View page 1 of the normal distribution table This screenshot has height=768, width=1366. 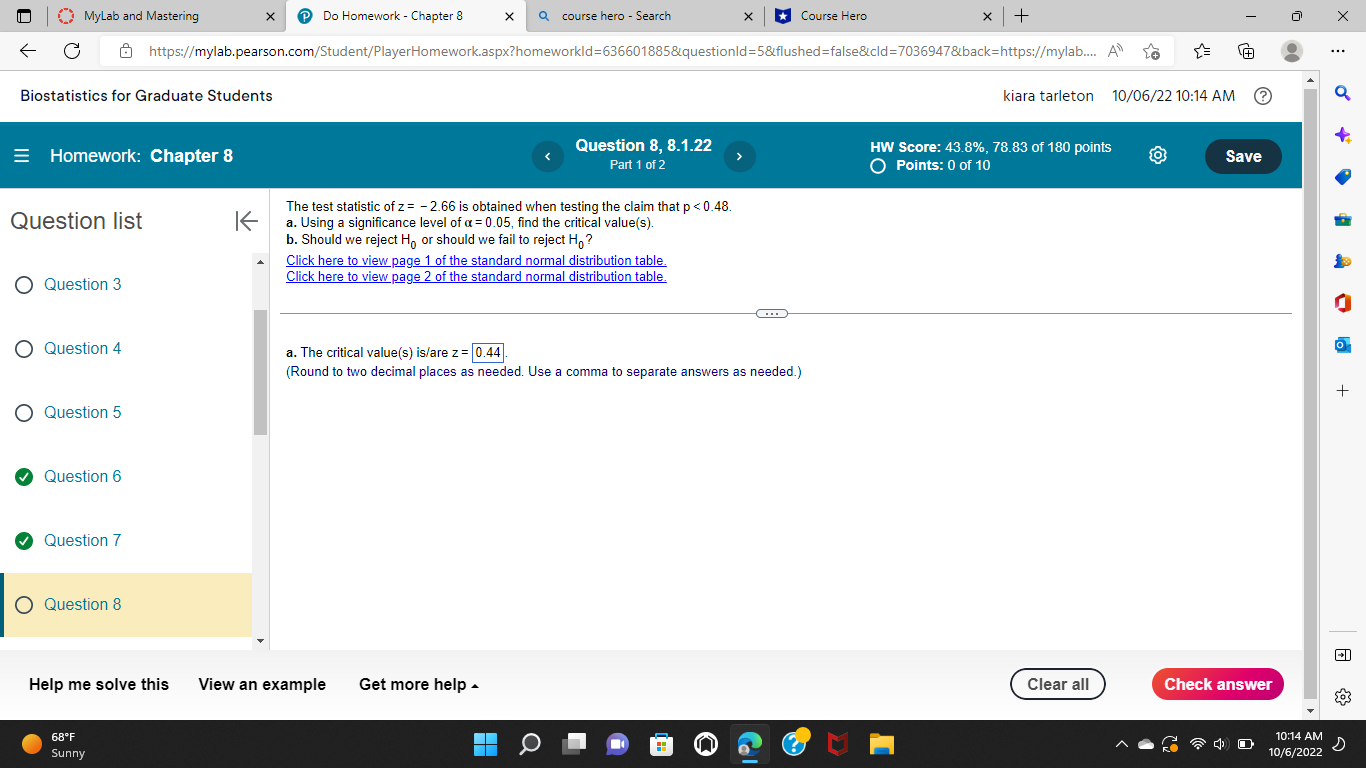pyautogui.click(x=475, y=260)
